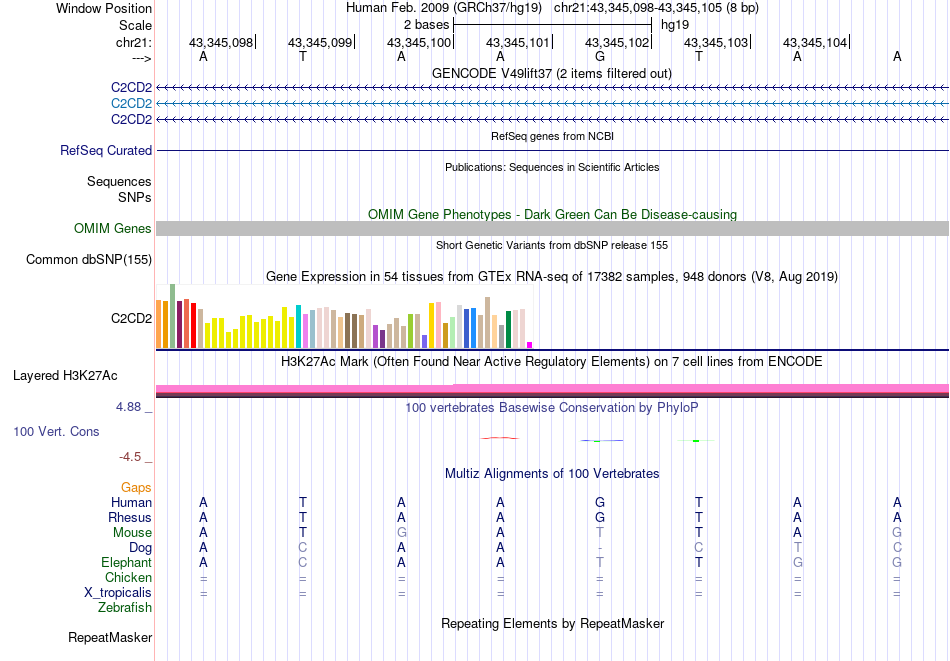Click the tallest green bar in the GTEx chart
950x661 pixels.
[x=173, y=316]
